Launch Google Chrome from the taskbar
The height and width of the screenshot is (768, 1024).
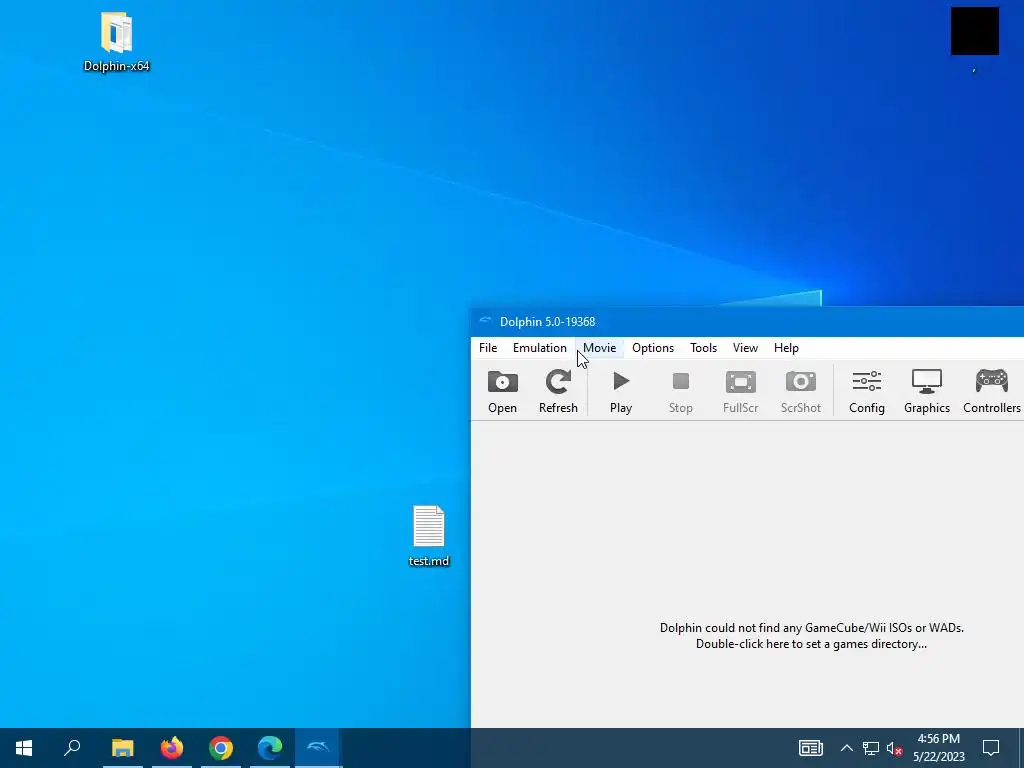(x=221, y=748)
